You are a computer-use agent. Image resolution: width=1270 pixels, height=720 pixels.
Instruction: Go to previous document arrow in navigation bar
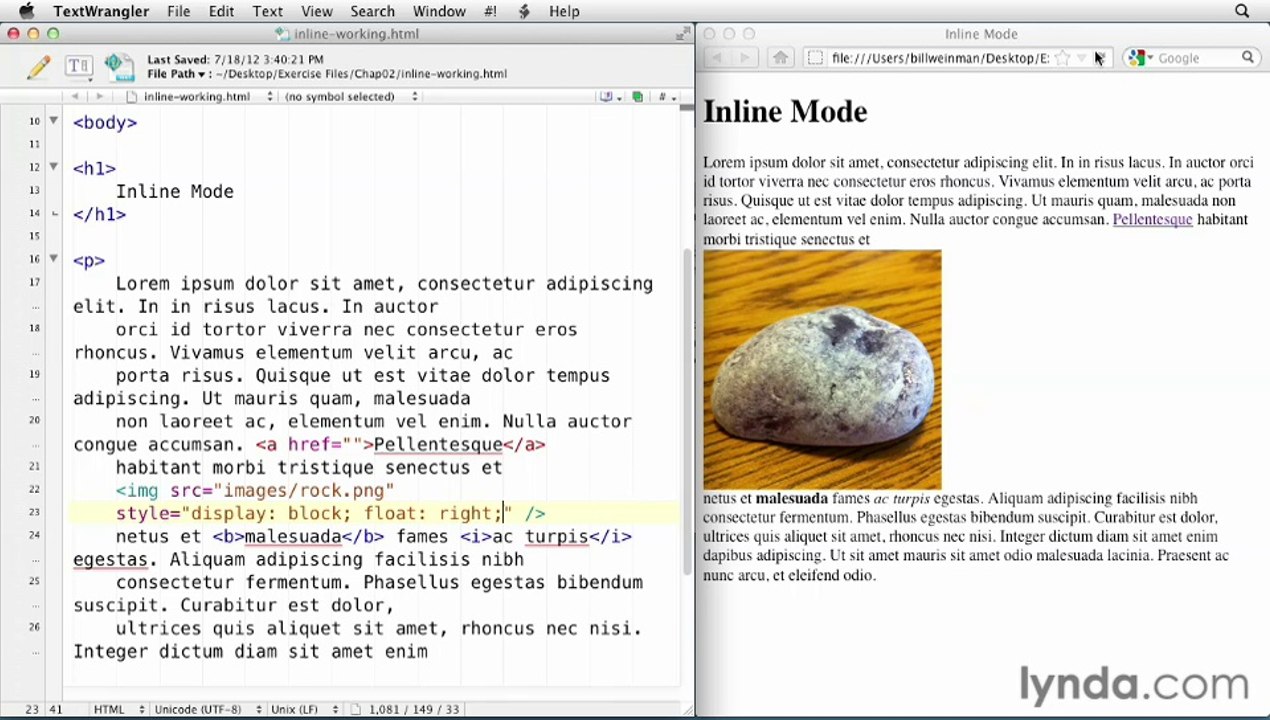tap(75, 97)
